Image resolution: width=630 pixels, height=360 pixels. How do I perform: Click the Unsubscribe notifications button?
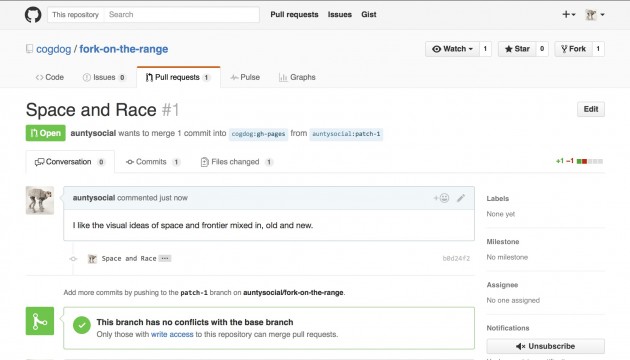(x=546, y=346)
